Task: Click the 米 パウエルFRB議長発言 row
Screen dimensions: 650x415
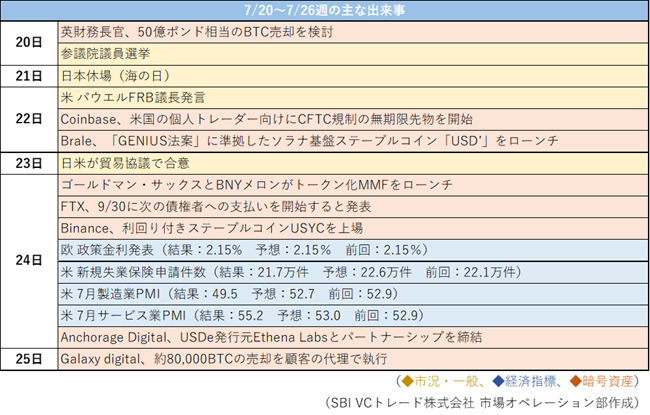Action: 353,98
